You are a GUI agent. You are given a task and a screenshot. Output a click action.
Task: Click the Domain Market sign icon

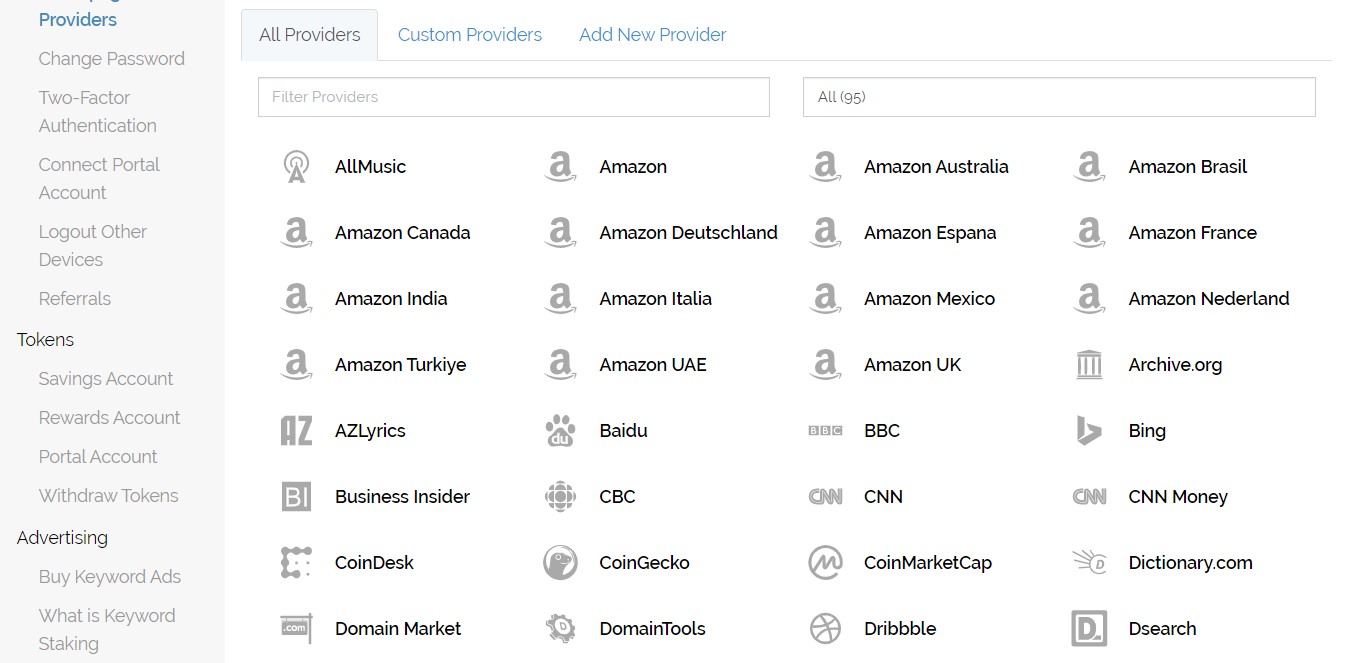pyautogui.click(x=296, y=628)
